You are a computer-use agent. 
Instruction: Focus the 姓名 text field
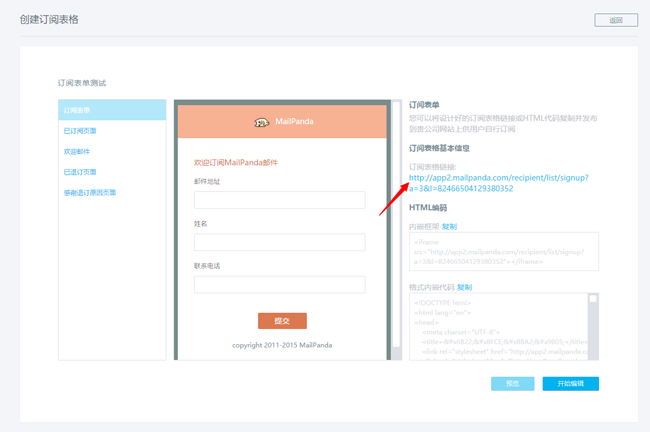(x=279, y=242)
